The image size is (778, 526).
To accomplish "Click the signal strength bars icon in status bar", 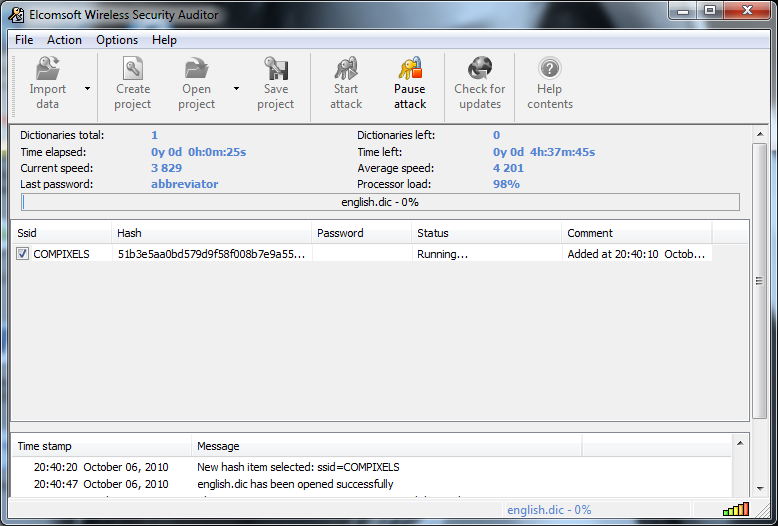I will pyautogui.click(x=736, y=509).
